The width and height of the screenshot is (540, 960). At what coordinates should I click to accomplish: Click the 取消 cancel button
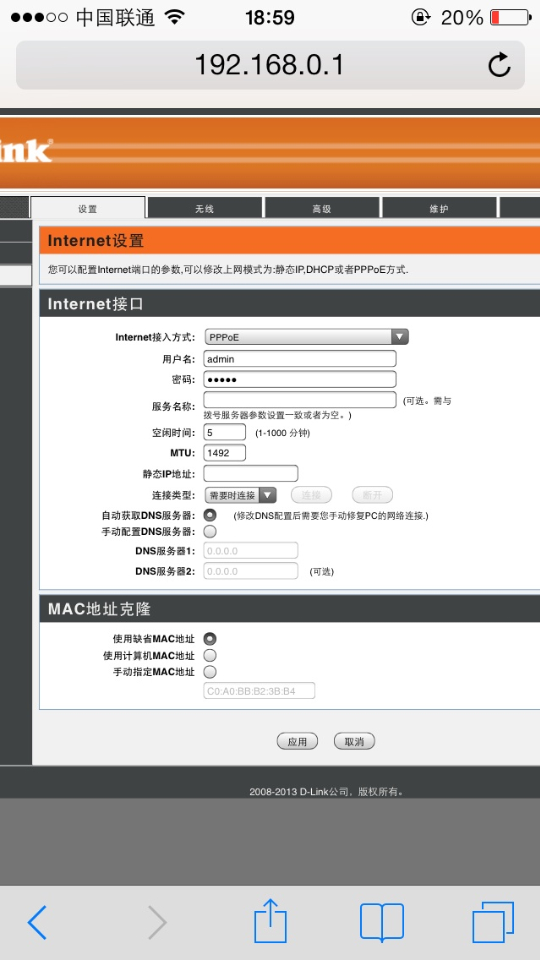pyautogui.click(x=354, y=741)
